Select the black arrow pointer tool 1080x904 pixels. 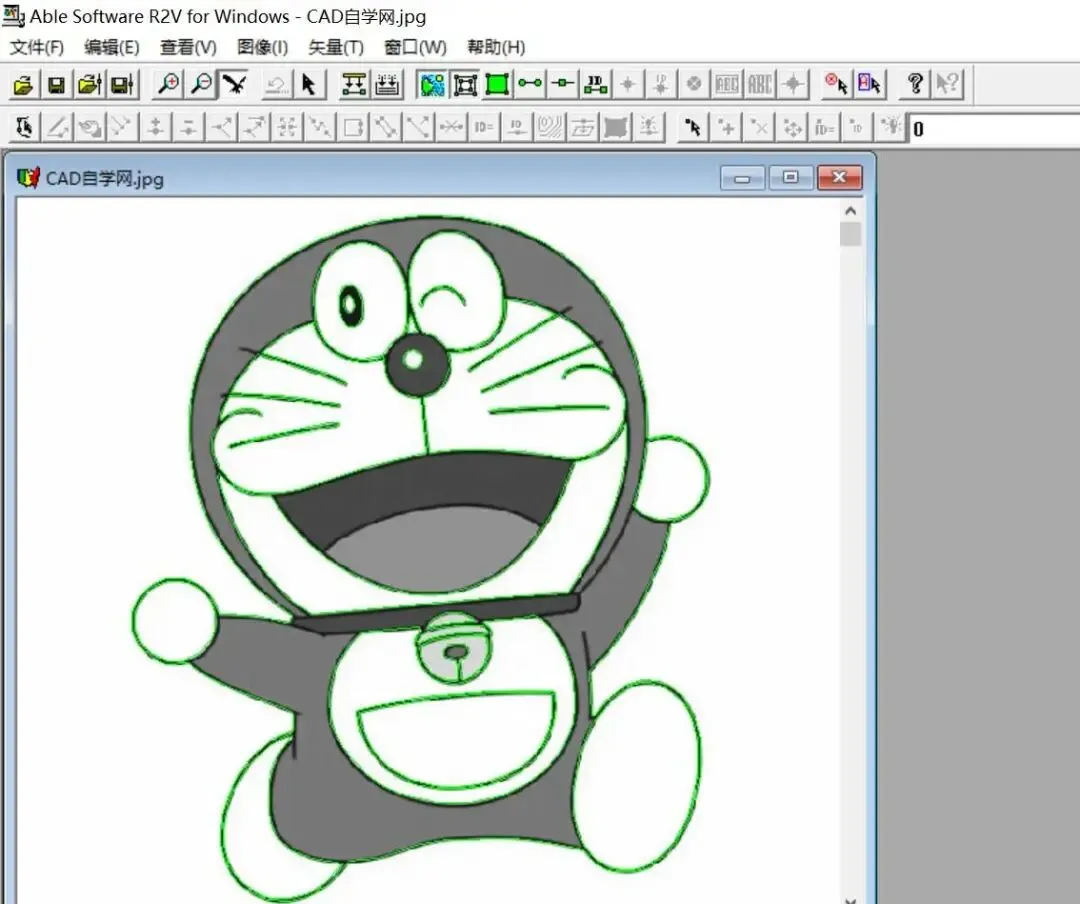pos(308,85)
